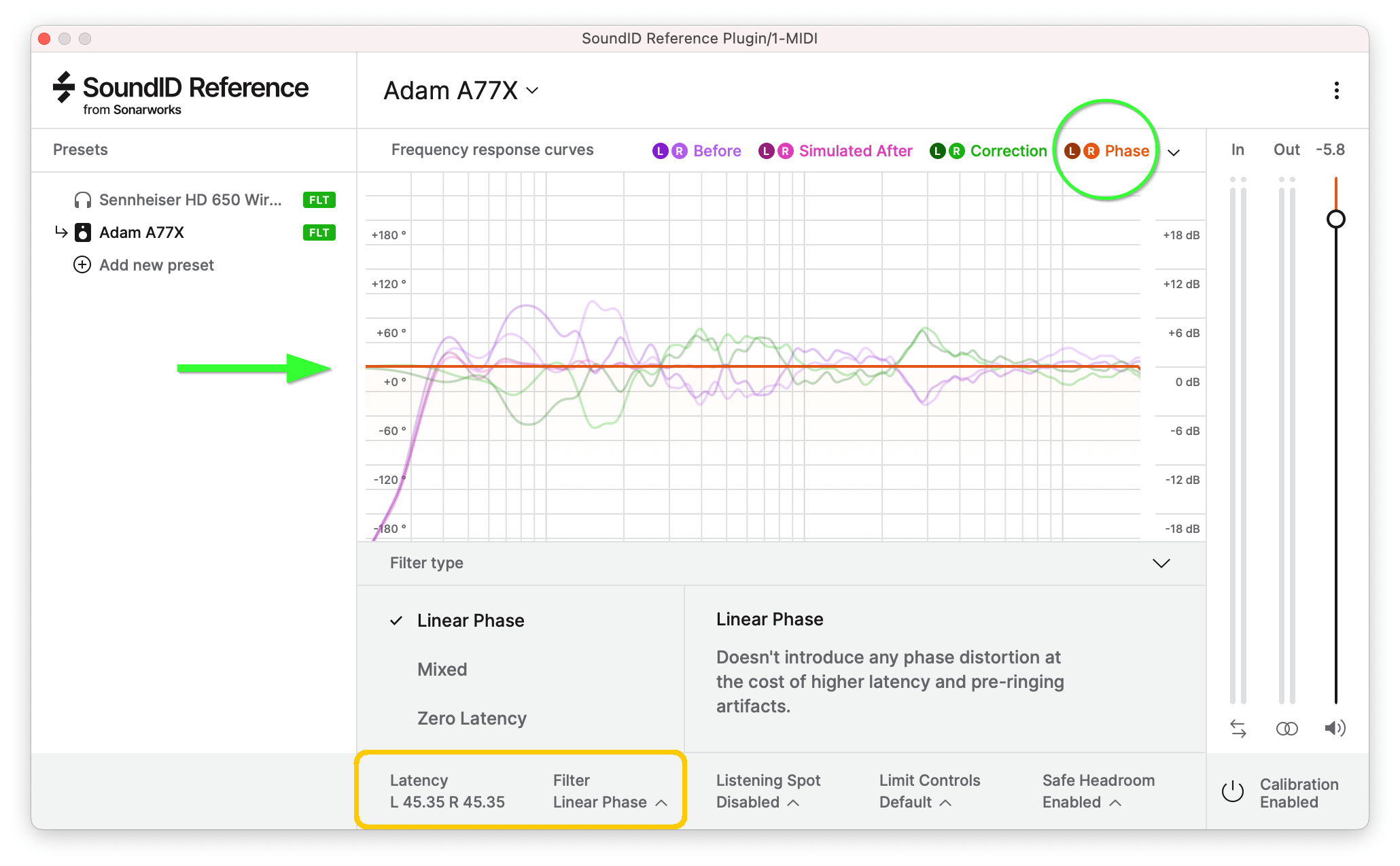Click the -5.8 output gain value
Screen dimensions: 1400x866
pos(1330,150)
